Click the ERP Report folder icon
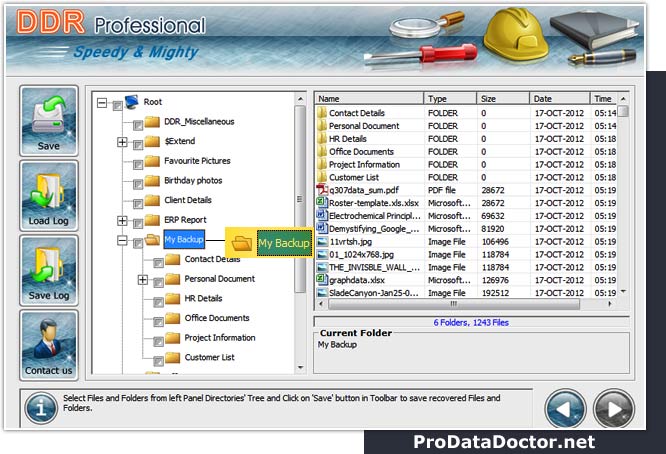This screenshot has width=666, height=454. [152, 220]
